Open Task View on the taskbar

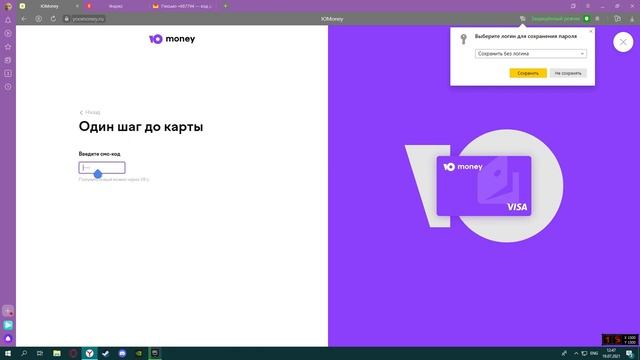[40, 353]
